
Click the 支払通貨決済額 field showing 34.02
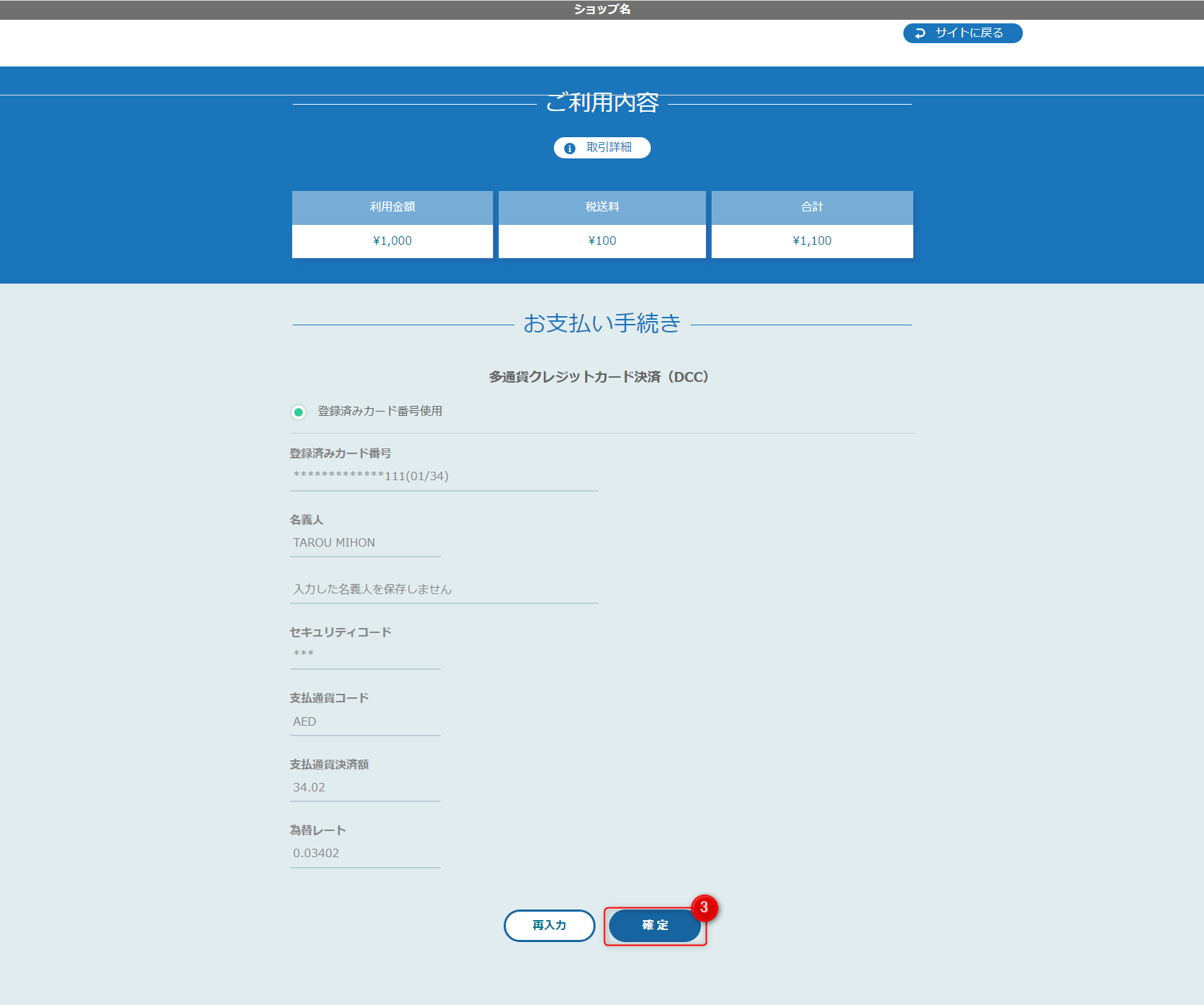click(x=365, y=786)
